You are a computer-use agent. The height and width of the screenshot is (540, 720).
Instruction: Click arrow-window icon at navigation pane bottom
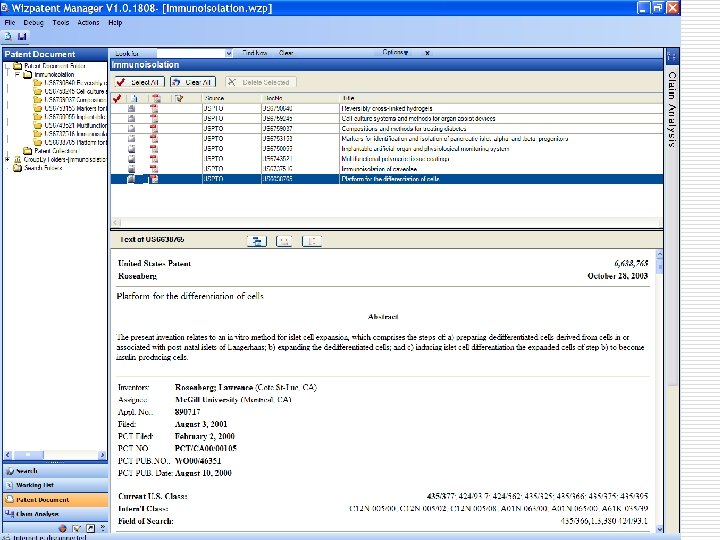(90, 528)
